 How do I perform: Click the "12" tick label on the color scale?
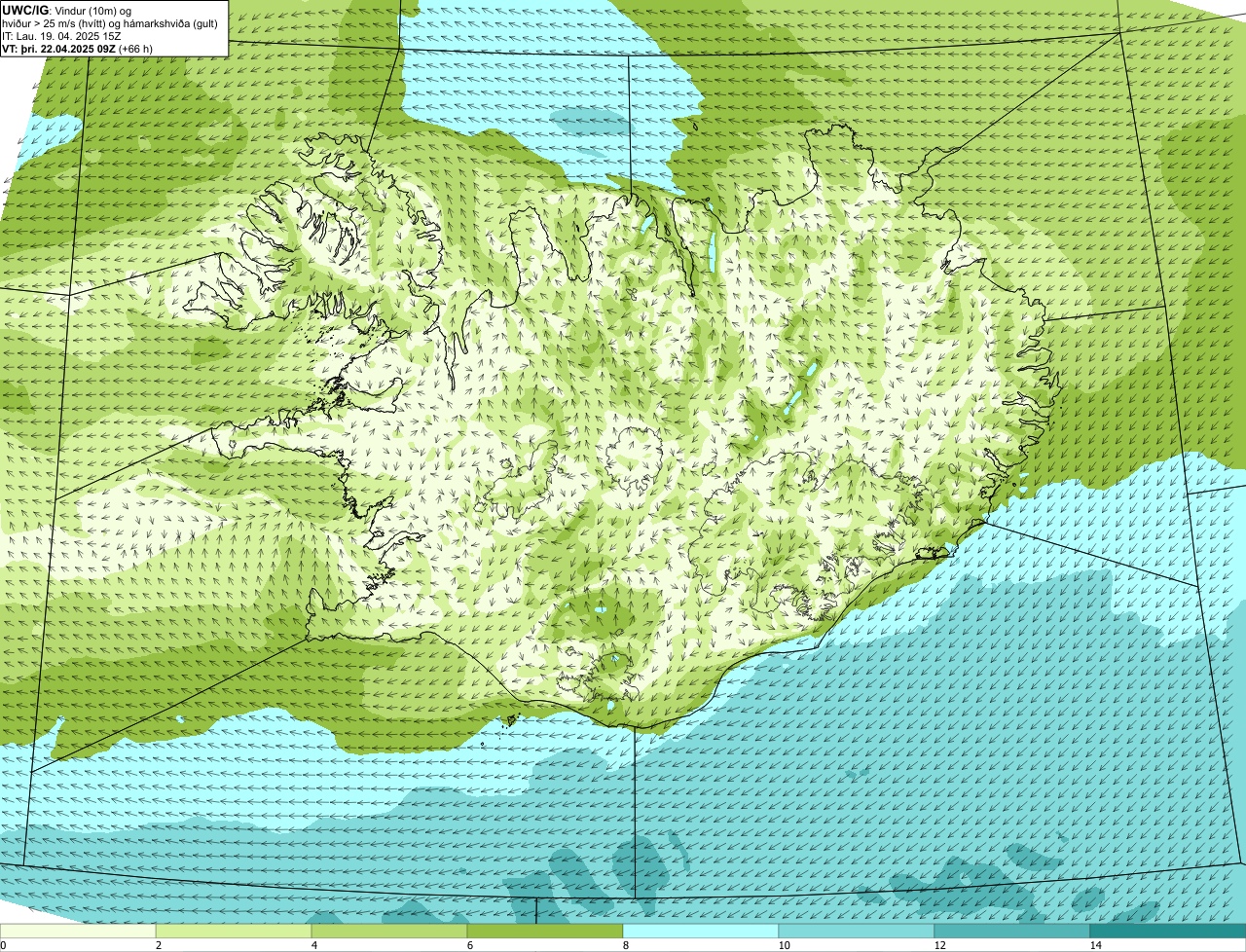click(x=939, y=945)
